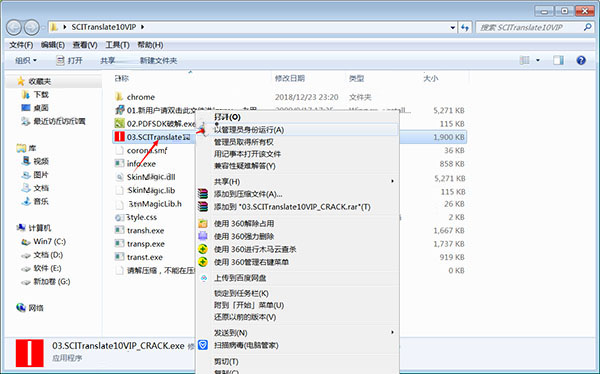Choose 以管理员身份运行(A) in context menu
600x374 pixels.
(297, 130)
